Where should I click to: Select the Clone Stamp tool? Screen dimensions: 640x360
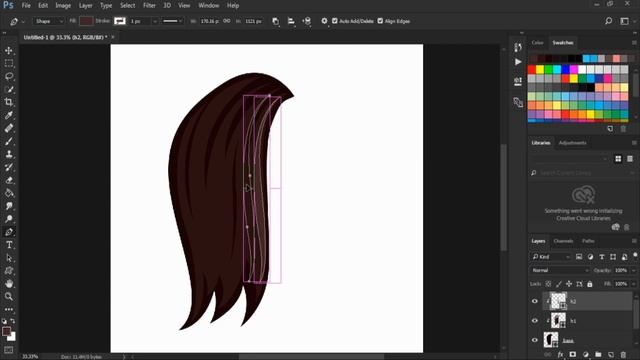tap(9, 154)
